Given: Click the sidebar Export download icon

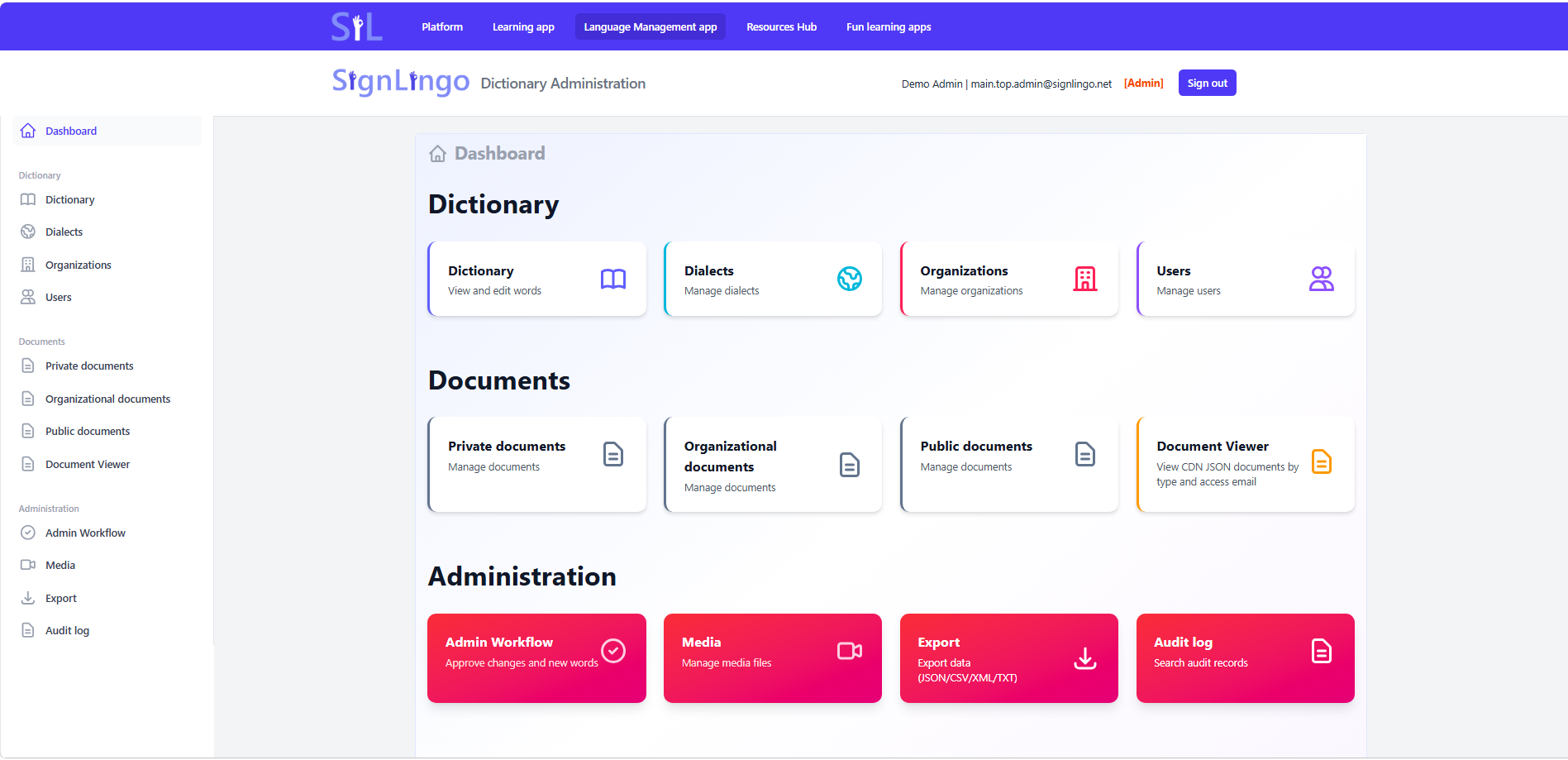Looking at the screenshot, I should [x=28, y=598].
